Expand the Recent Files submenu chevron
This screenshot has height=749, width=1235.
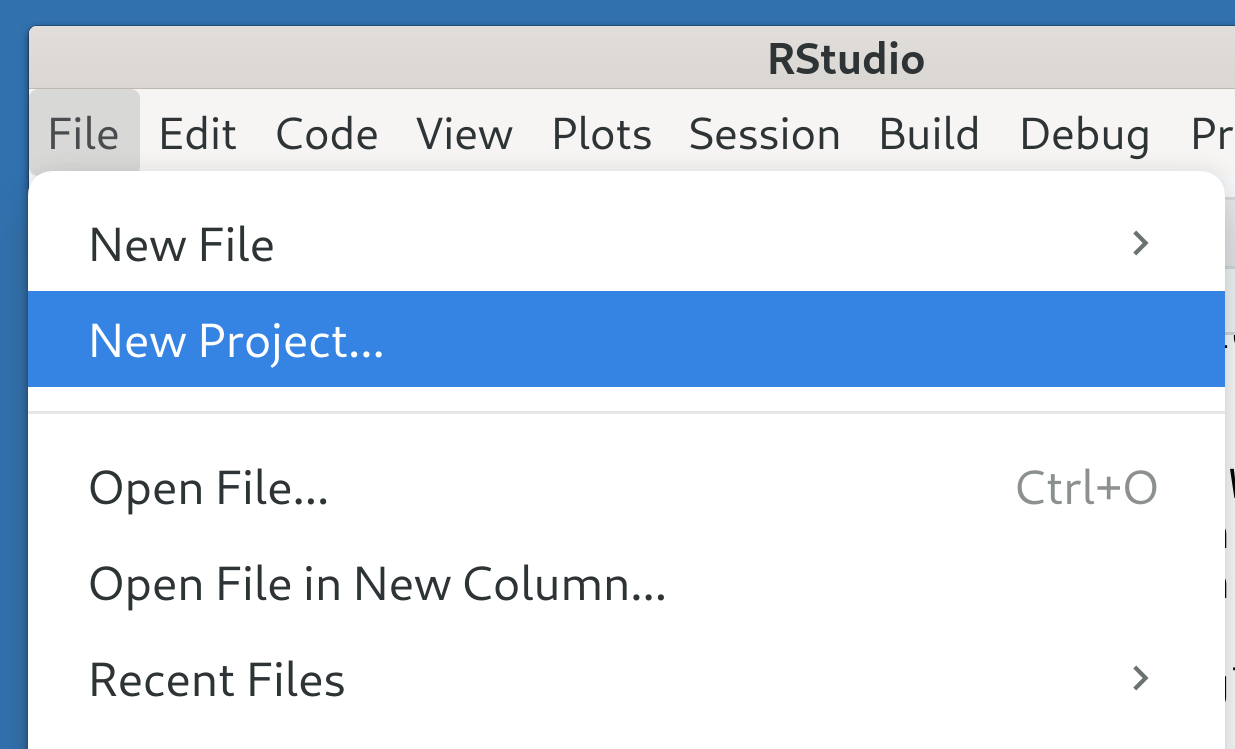(1139, 679)
